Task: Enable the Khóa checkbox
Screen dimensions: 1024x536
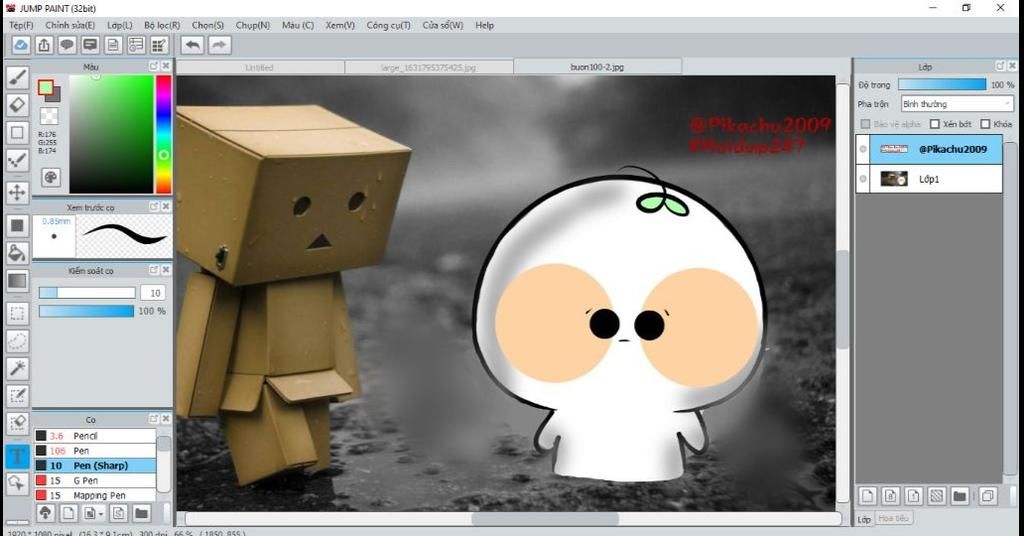Action: (985, 124)
